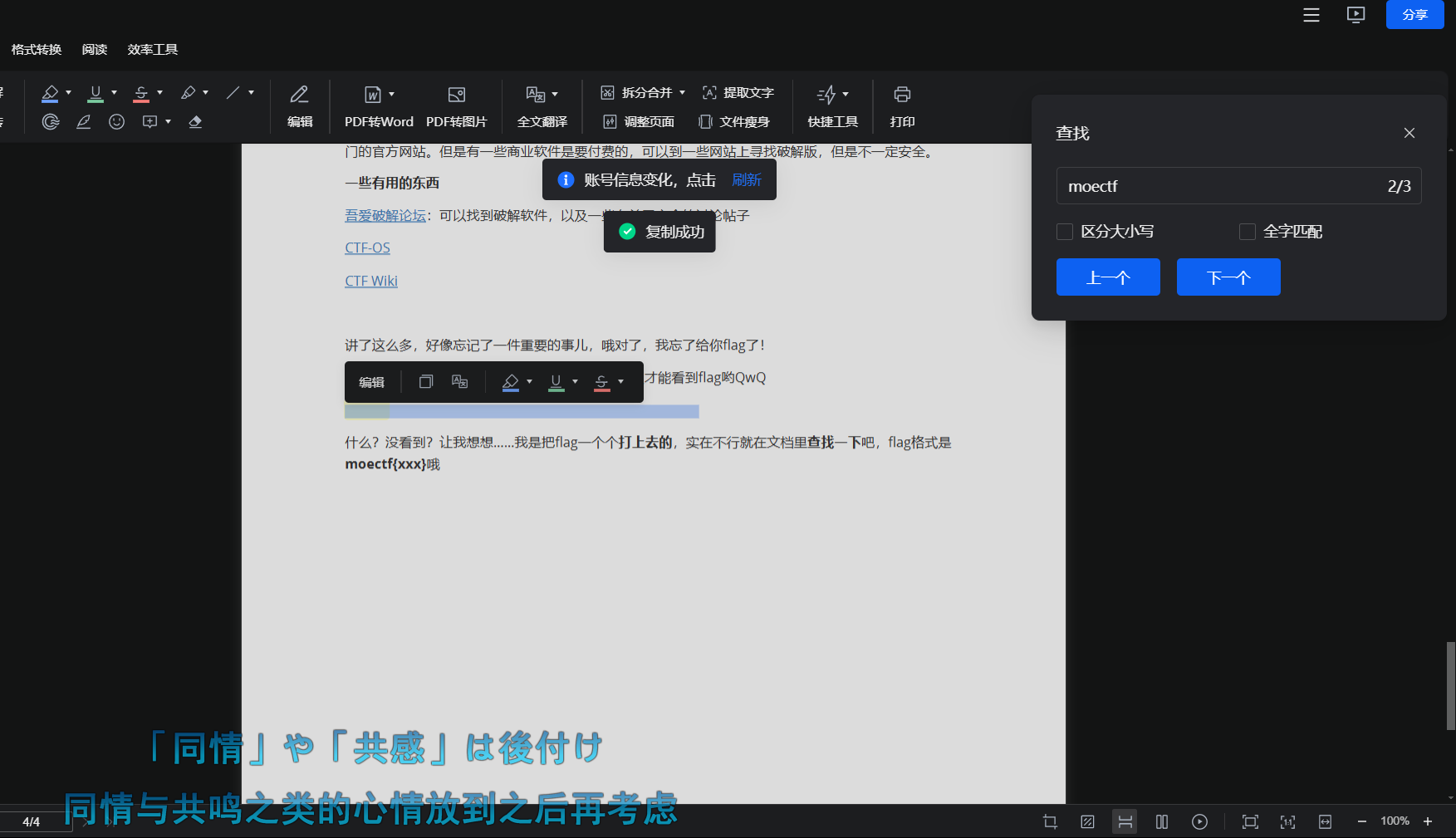The height and width of the screenshot is (838, 1456).
Task: Open the CTF Wiki hyperlink
Action: point(370,280)
